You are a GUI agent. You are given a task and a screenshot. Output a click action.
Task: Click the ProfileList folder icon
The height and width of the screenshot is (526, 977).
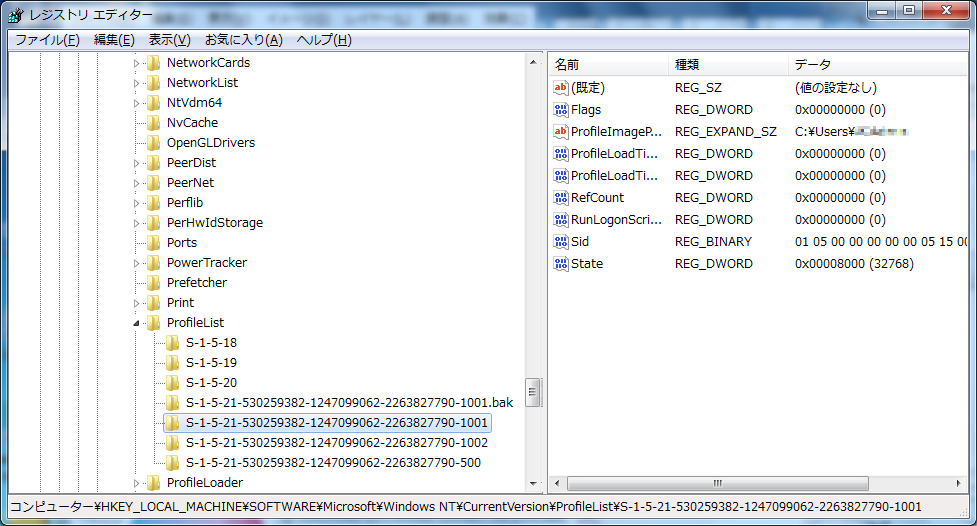153,322
